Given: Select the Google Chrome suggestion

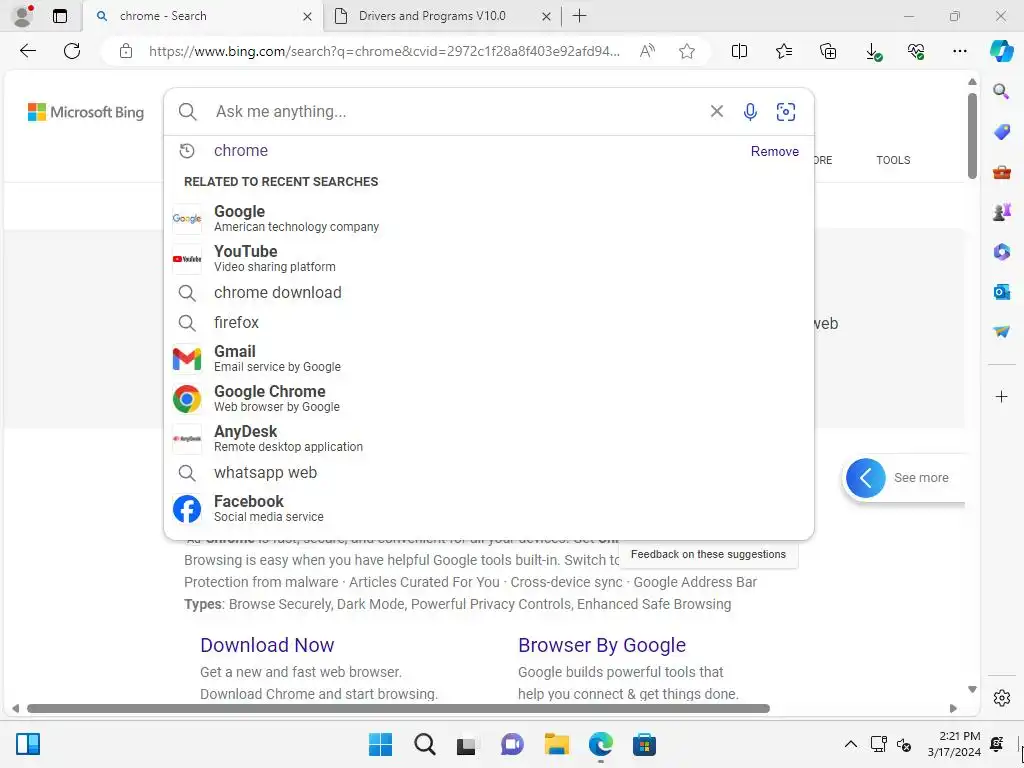Looking at the screenshot, I should 488,398.
